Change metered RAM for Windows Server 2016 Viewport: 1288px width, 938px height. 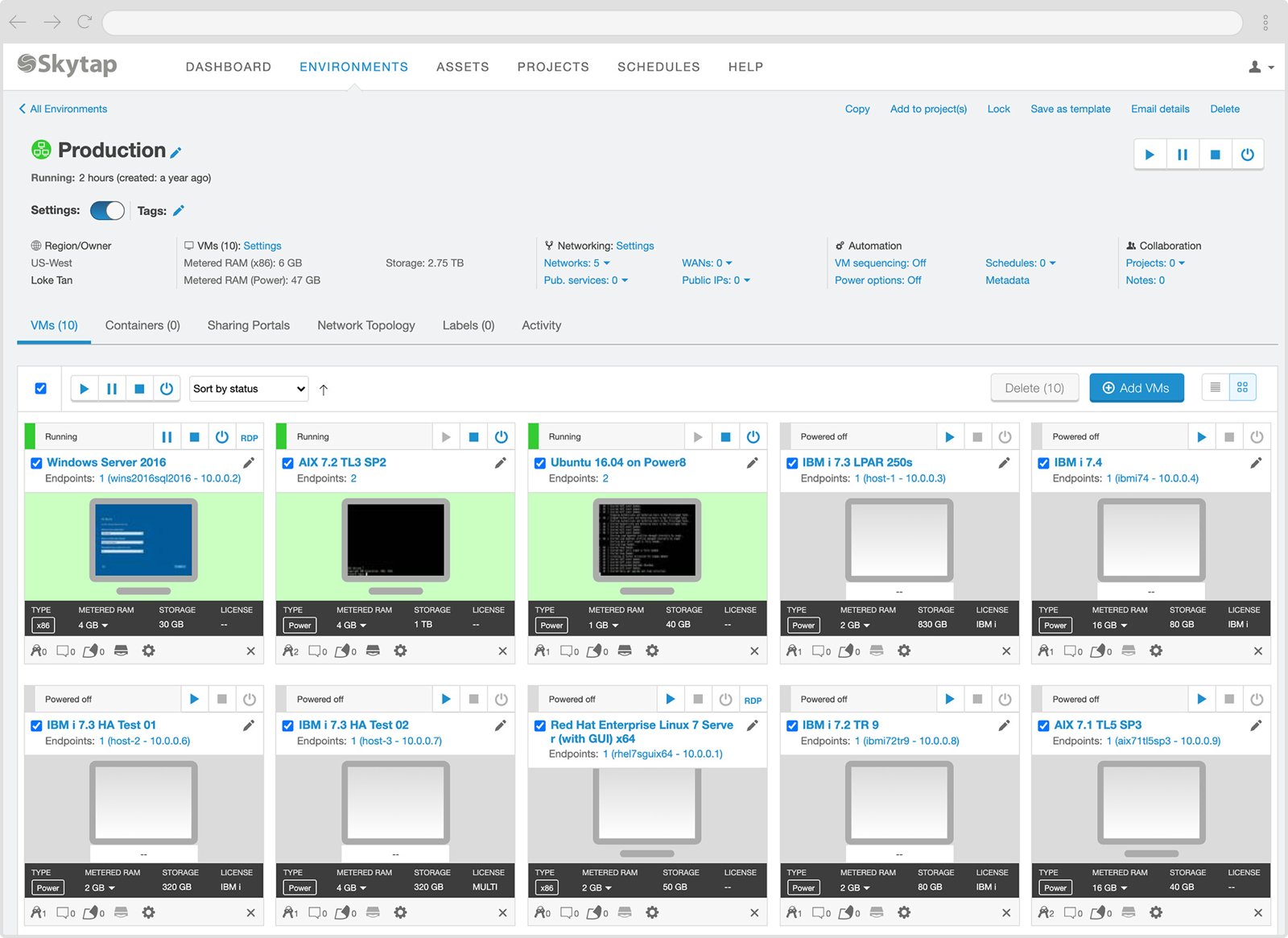pos(93,626)
